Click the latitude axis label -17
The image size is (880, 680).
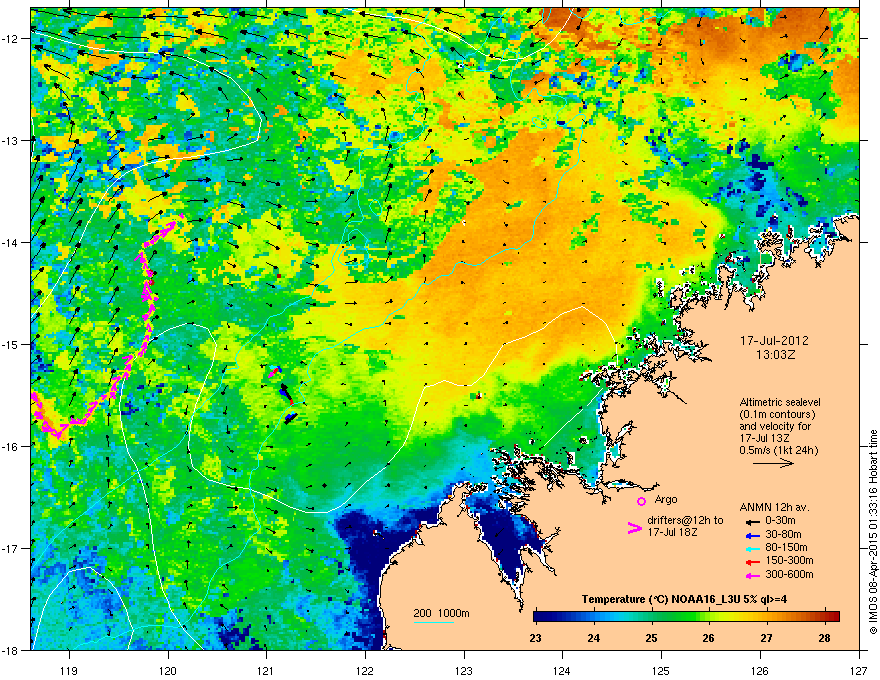11,548
